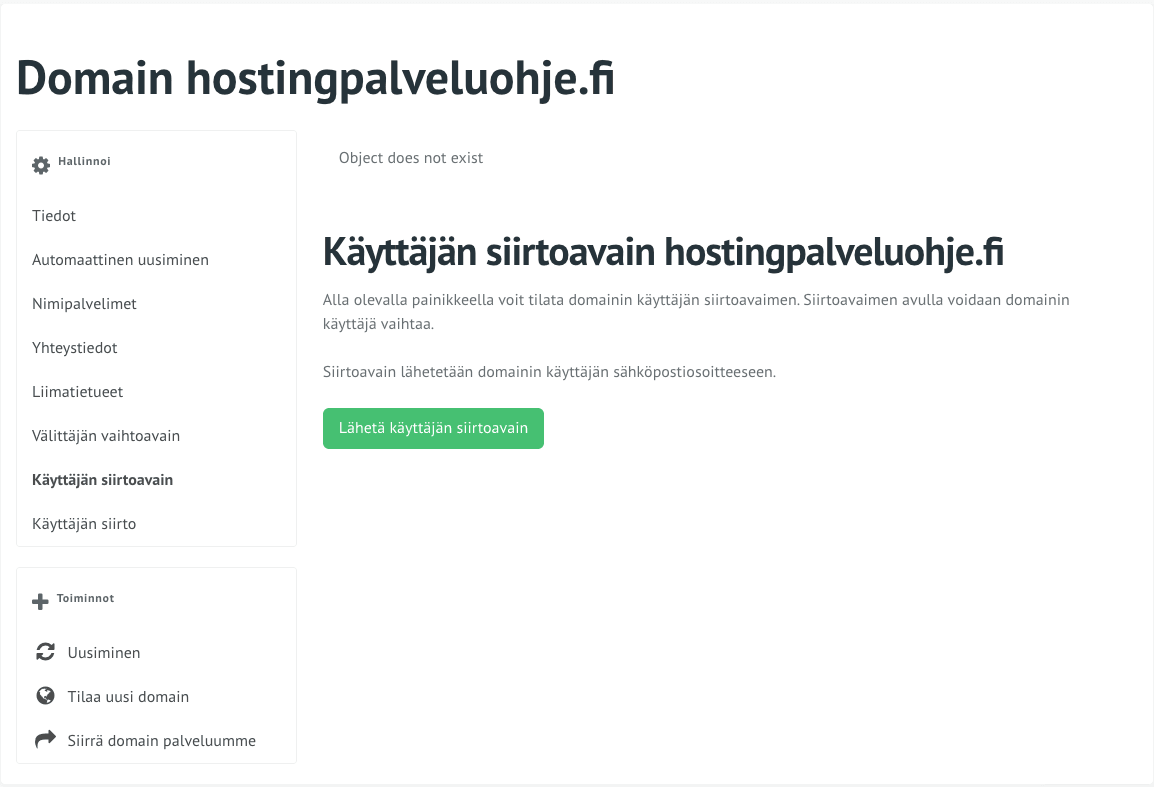Navigate to Välittäjän vaihtoavain
Viewport: 1154px width, 787px height.
(106, 436)
